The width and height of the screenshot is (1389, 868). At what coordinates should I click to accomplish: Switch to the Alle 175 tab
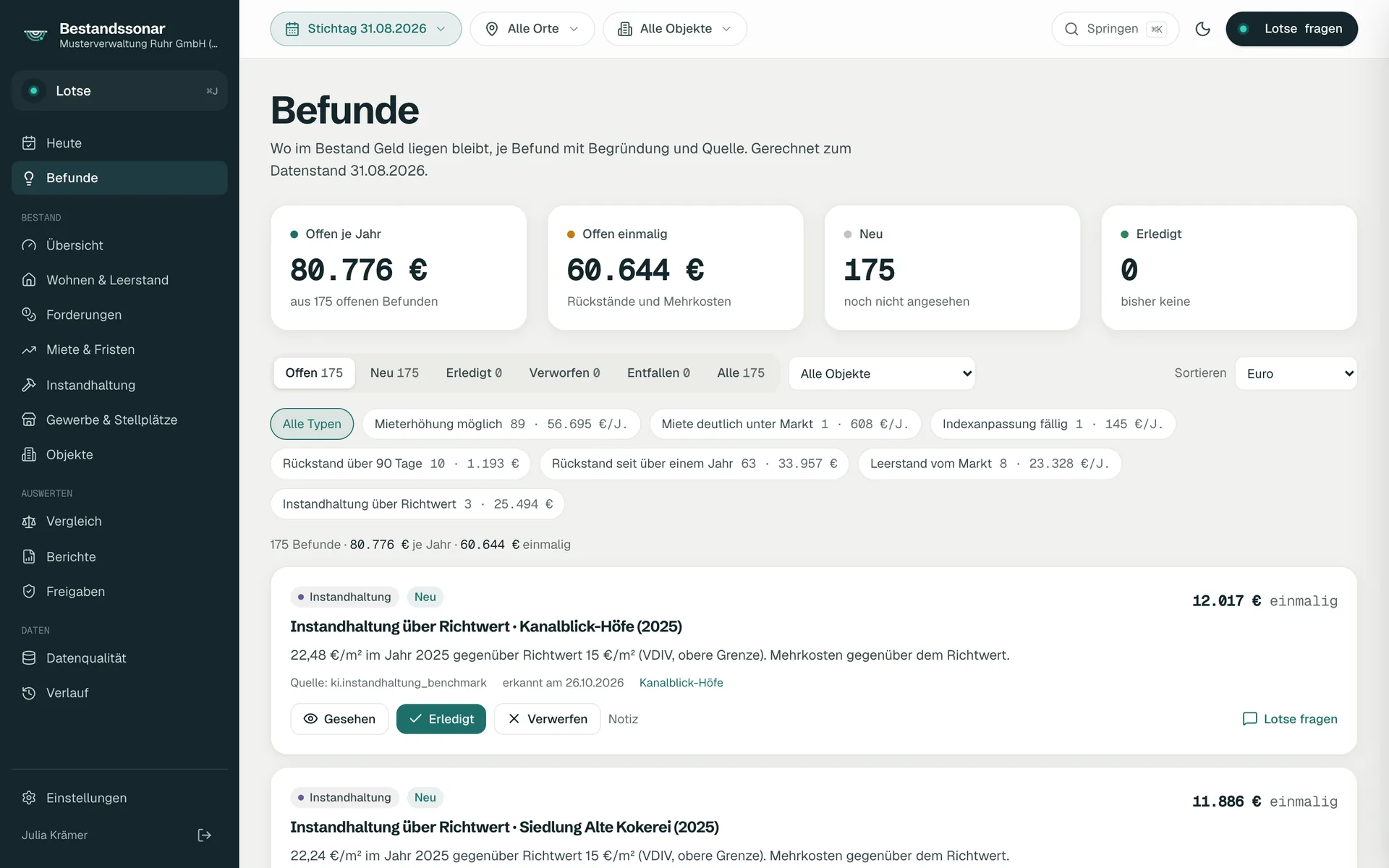741,373
